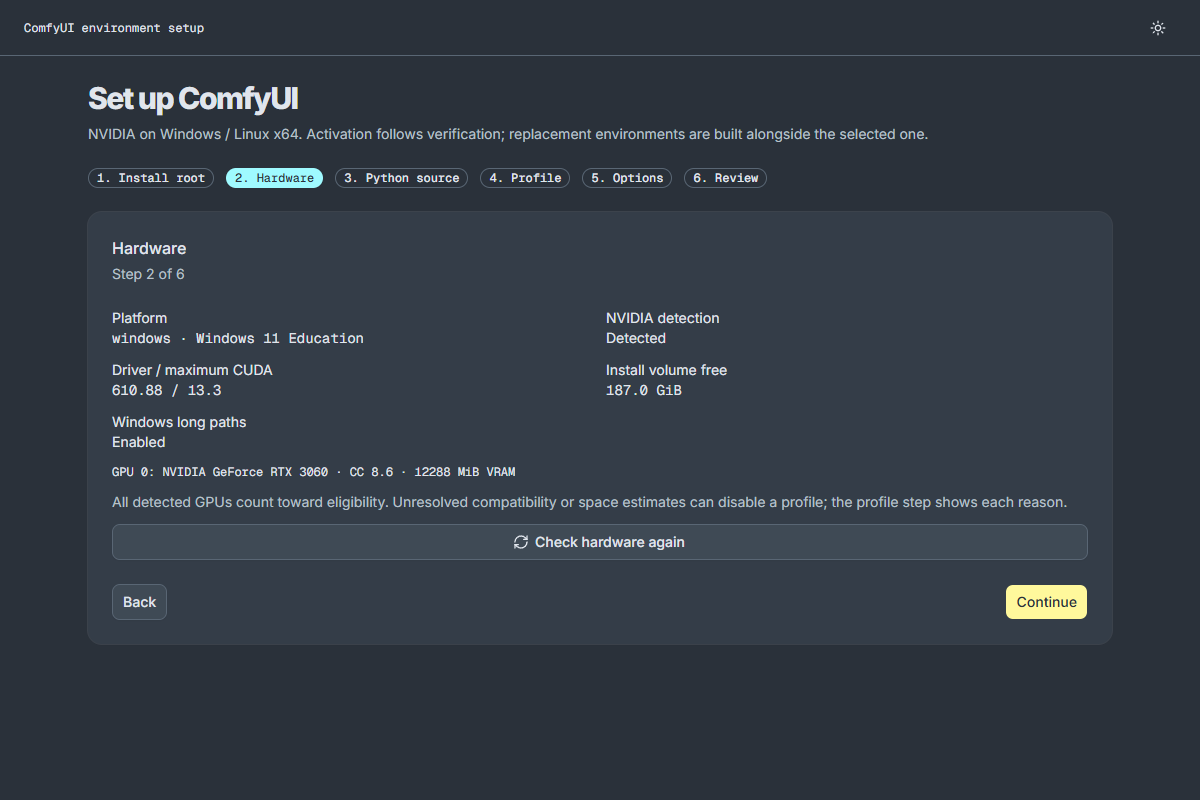Click the Driver / maximum CUDA label

tap(192, 370)
